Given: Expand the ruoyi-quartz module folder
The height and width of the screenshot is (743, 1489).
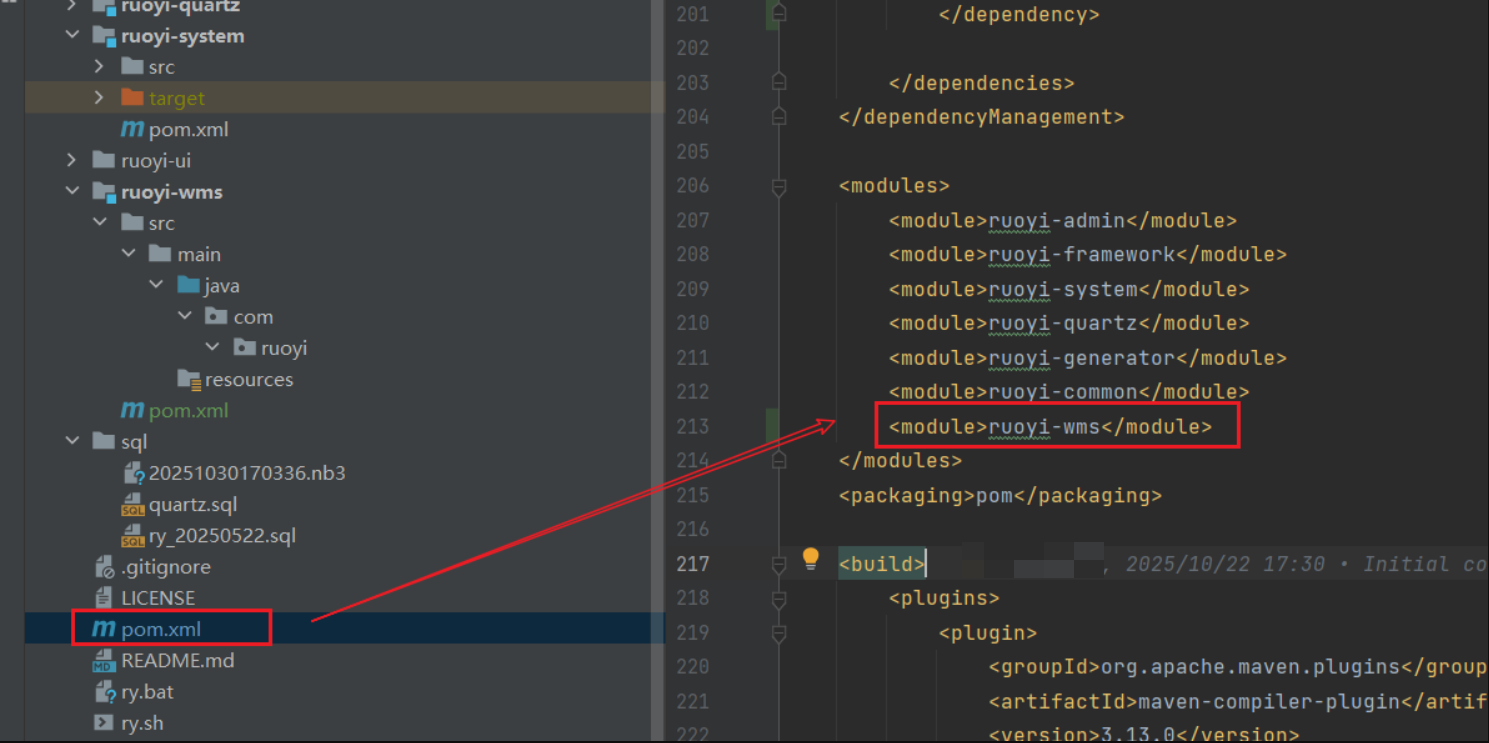Looking at the screenshot, I should point(72,6).
